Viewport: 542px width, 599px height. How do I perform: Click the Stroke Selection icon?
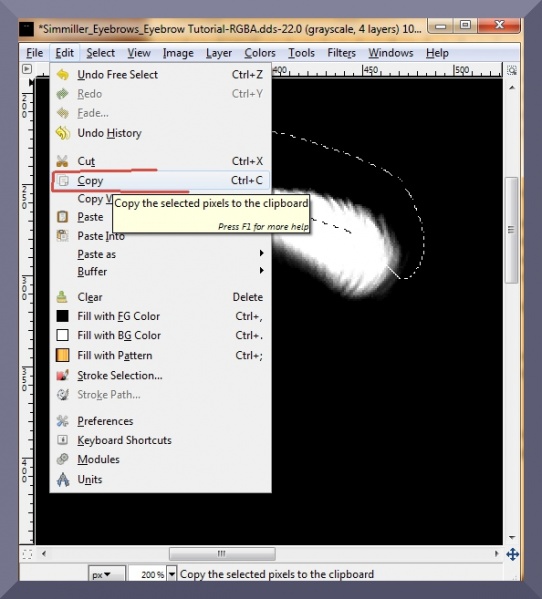(62, 376)
